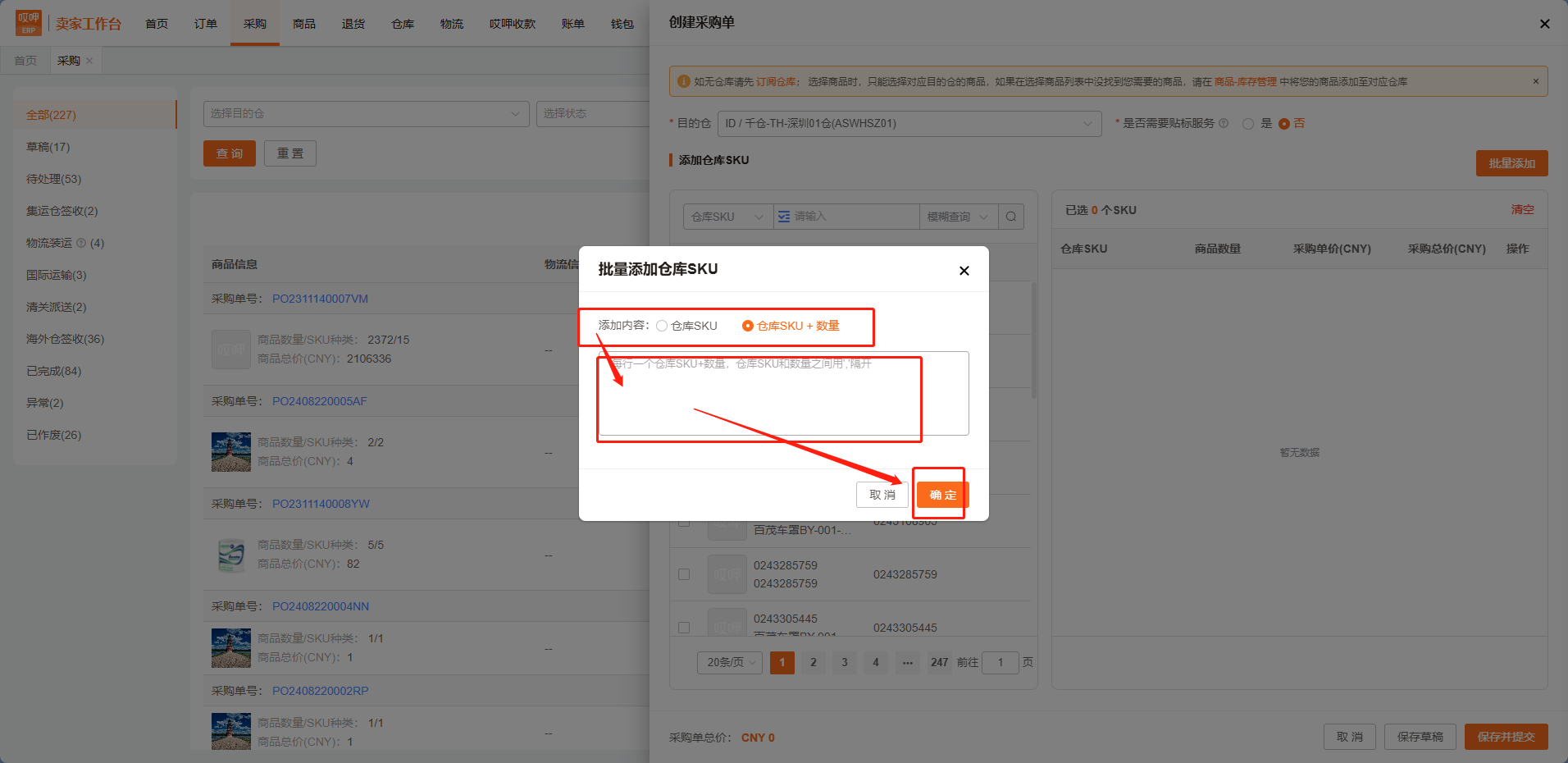Screen dimensions: 1568x763
Task: Click the SKU search 请输入 field
Action: (853, 217)
